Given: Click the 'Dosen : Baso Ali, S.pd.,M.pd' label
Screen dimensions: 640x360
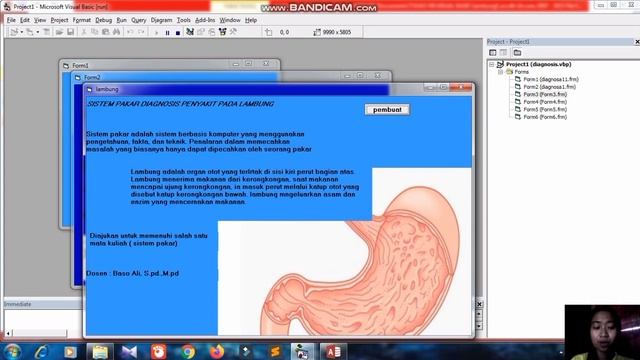Looking at the screenshot, I should (x=133, y=273).
